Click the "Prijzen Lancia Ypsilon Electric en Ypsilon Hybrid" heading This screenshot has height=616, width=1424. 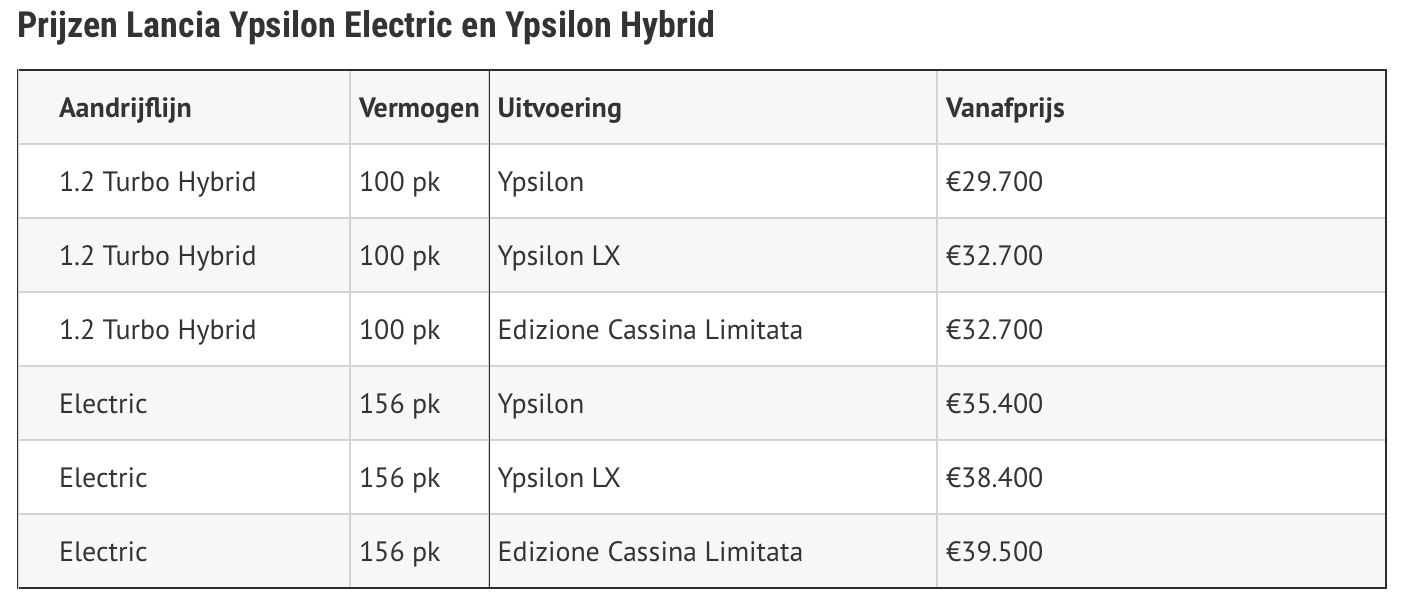pyautogui.click(x=366, y=25)
